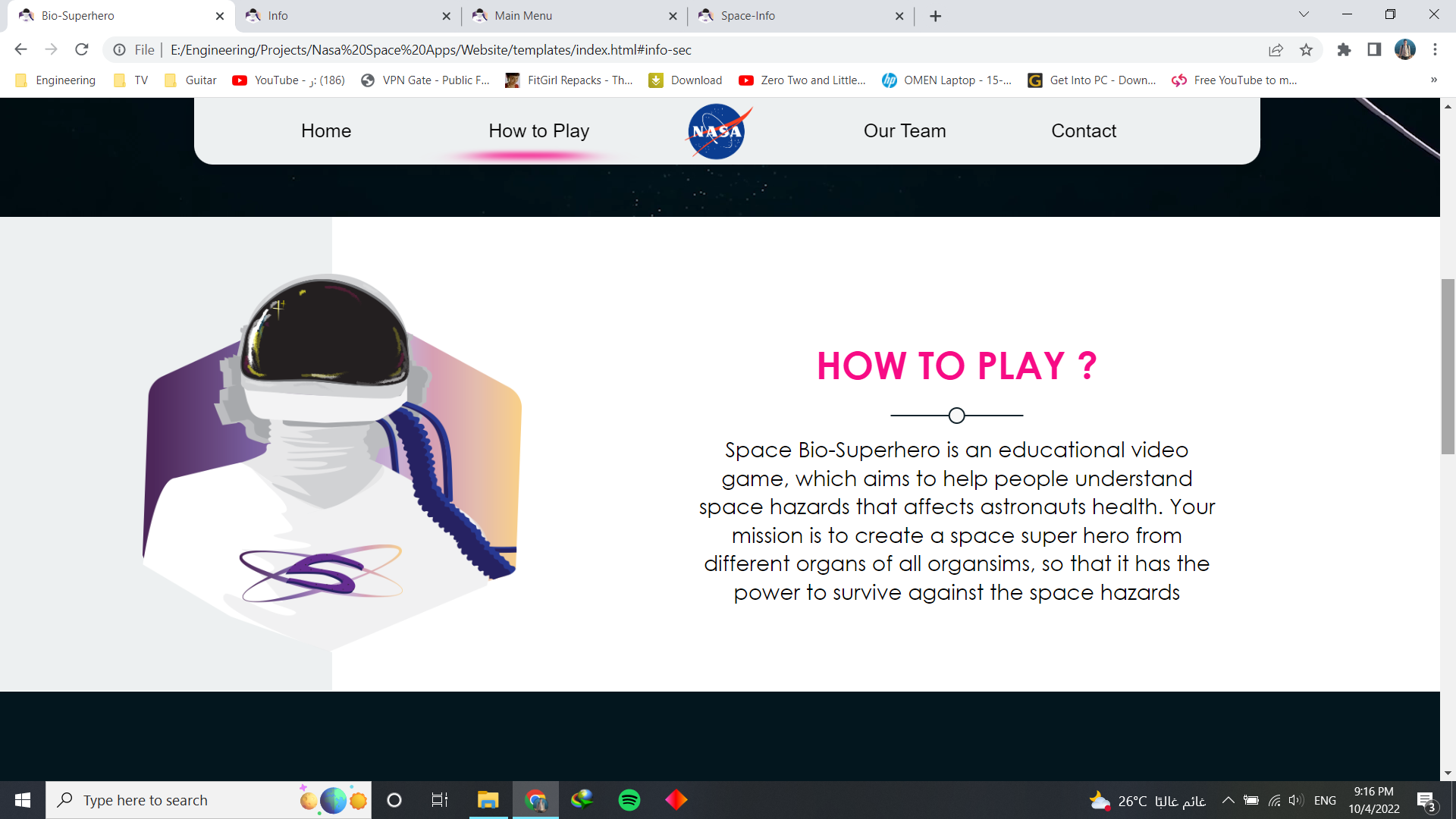Open the Extensions puzzle icon
This screenshot has width=1456, height=819.
tap(1344, 50)
